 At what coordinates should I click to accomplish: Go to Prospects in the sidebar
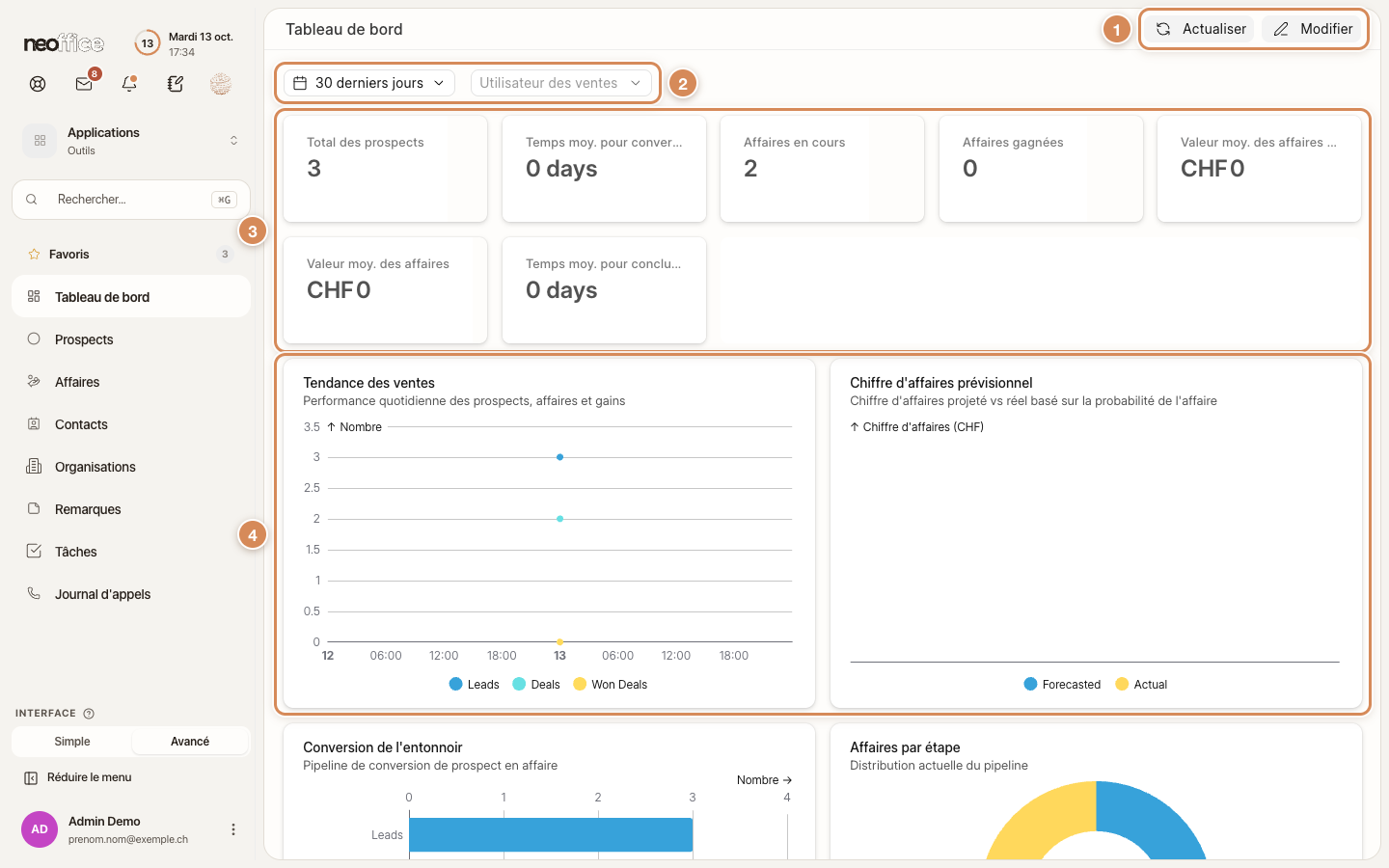pyautogui.click(x=131, y=339)
